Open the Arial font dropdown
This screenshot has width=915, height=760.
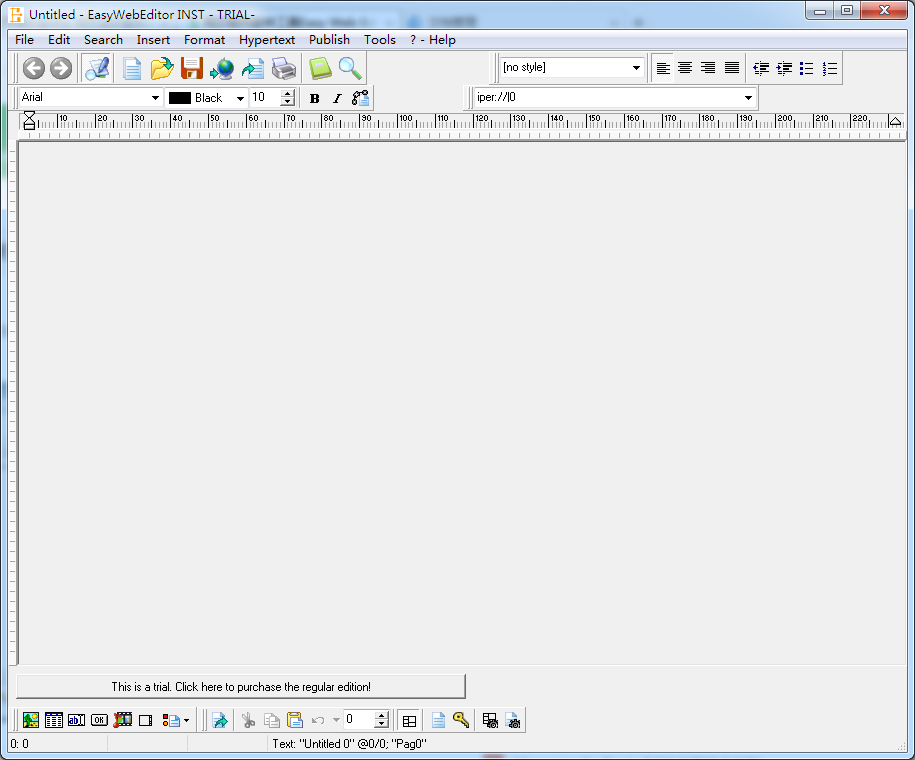coord(155,98)
